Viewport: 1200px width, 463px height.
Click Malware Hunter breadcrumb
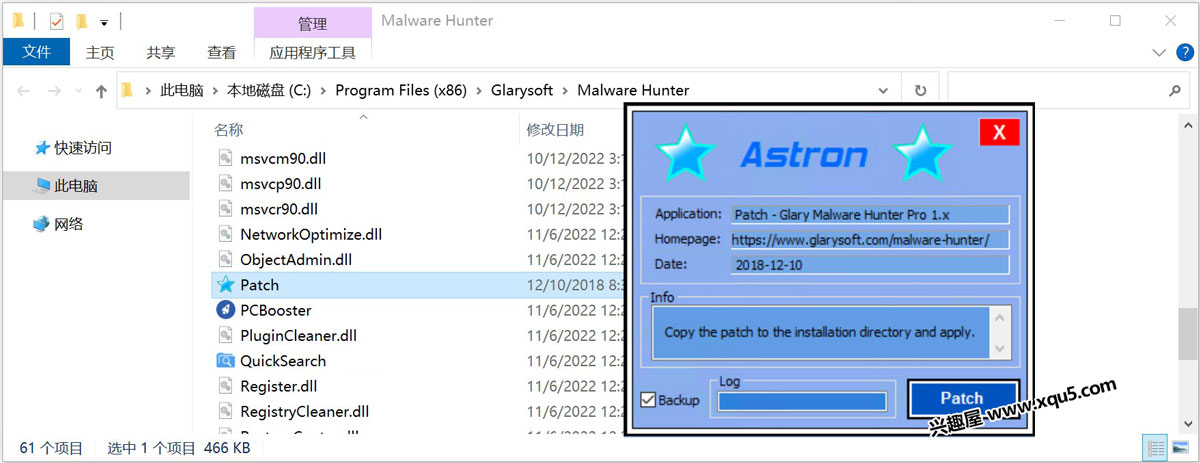click(x=633, y=90)
